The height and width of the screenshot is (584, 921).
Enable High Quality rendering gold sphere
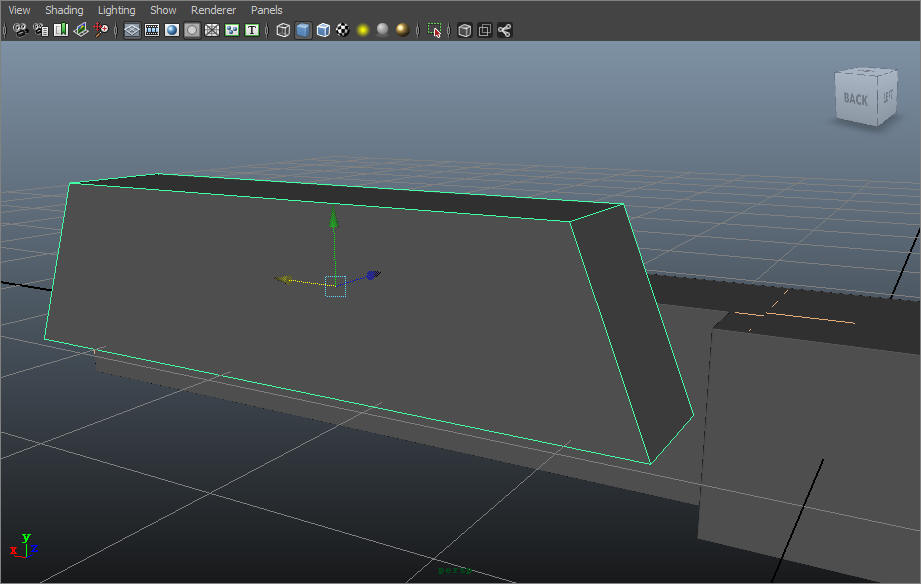(402, 30)
